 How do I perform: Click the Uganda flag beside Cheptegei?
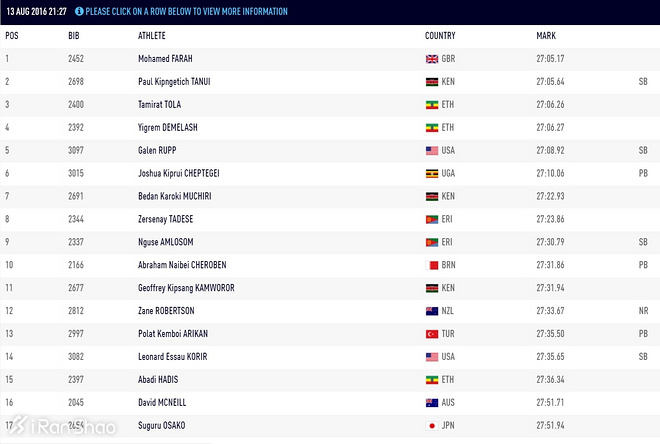point(432,173)
